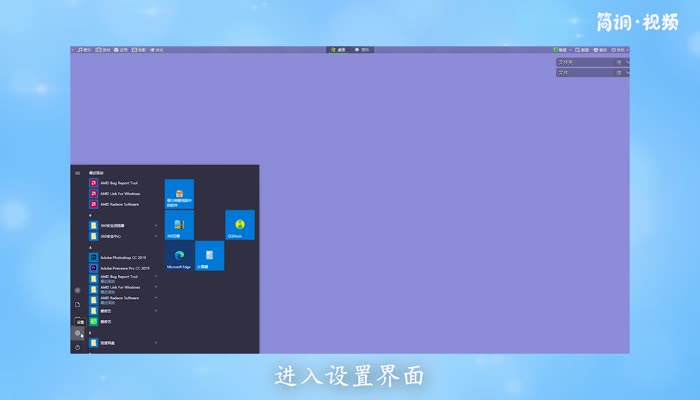The image size is (700, 400).
Task: Open the 360压缩 tile
Action: [179, 225]
